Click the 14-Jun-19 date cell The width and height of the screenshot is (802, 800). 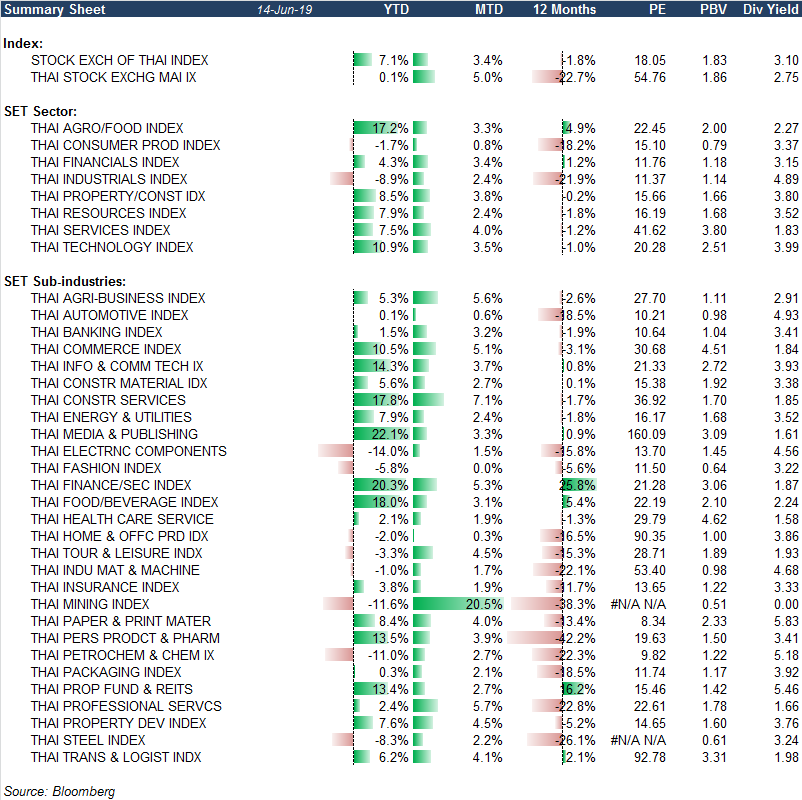coord(284,10)
